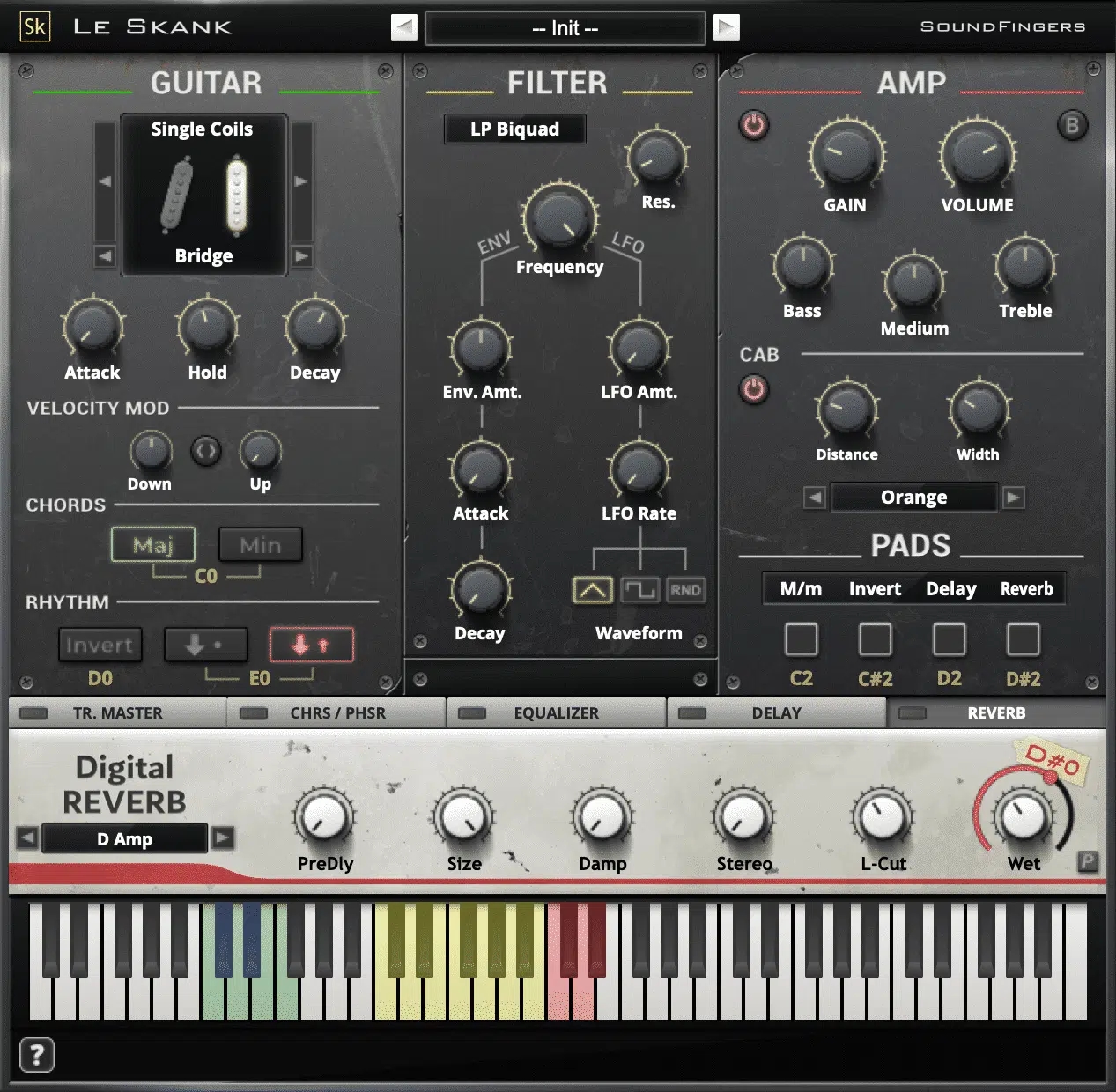
Task: Click the Maj chord button
Action: click(x=153, y=545)
